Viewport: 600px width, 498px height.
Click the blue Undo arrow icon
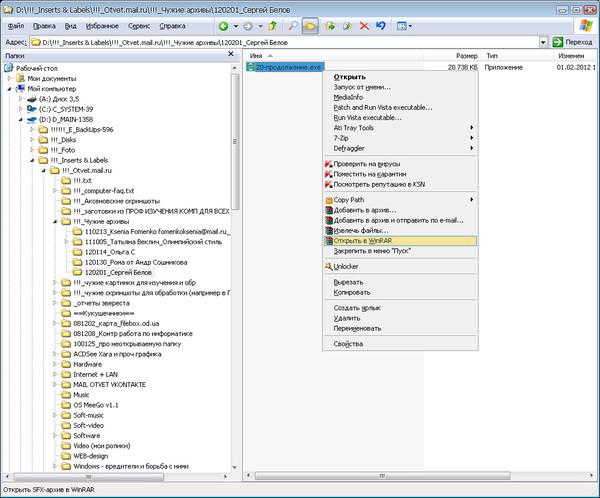click(381, 26)
